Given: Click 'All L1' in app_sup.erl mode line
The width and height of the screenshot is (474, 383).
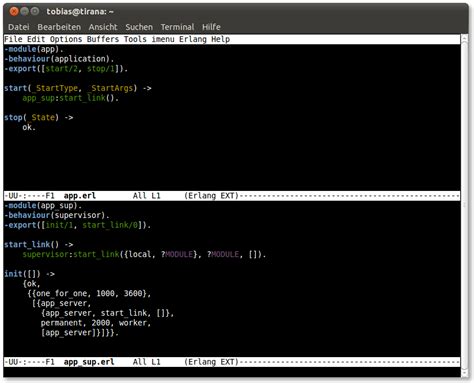Looking at the screenshot, I should pos(147,362).
